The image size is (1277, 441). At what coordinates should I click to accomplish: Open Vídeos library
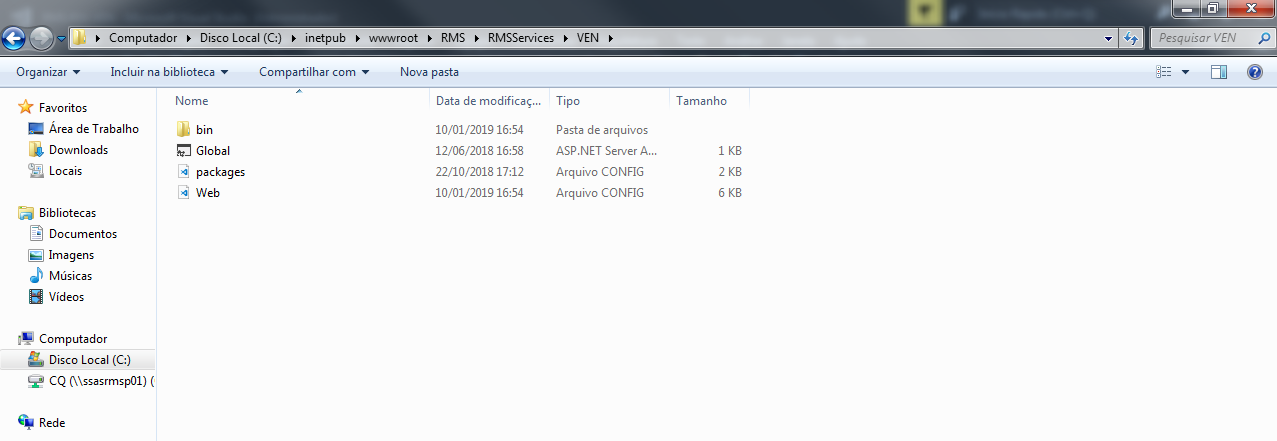(x=66, y=297)
